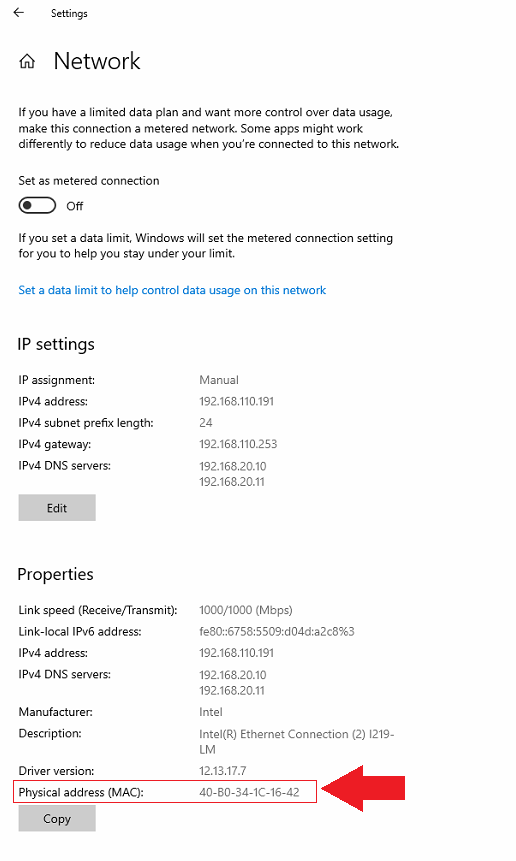Click the IP settings section heading
The image size is (516, 861).
pos(56,344)
